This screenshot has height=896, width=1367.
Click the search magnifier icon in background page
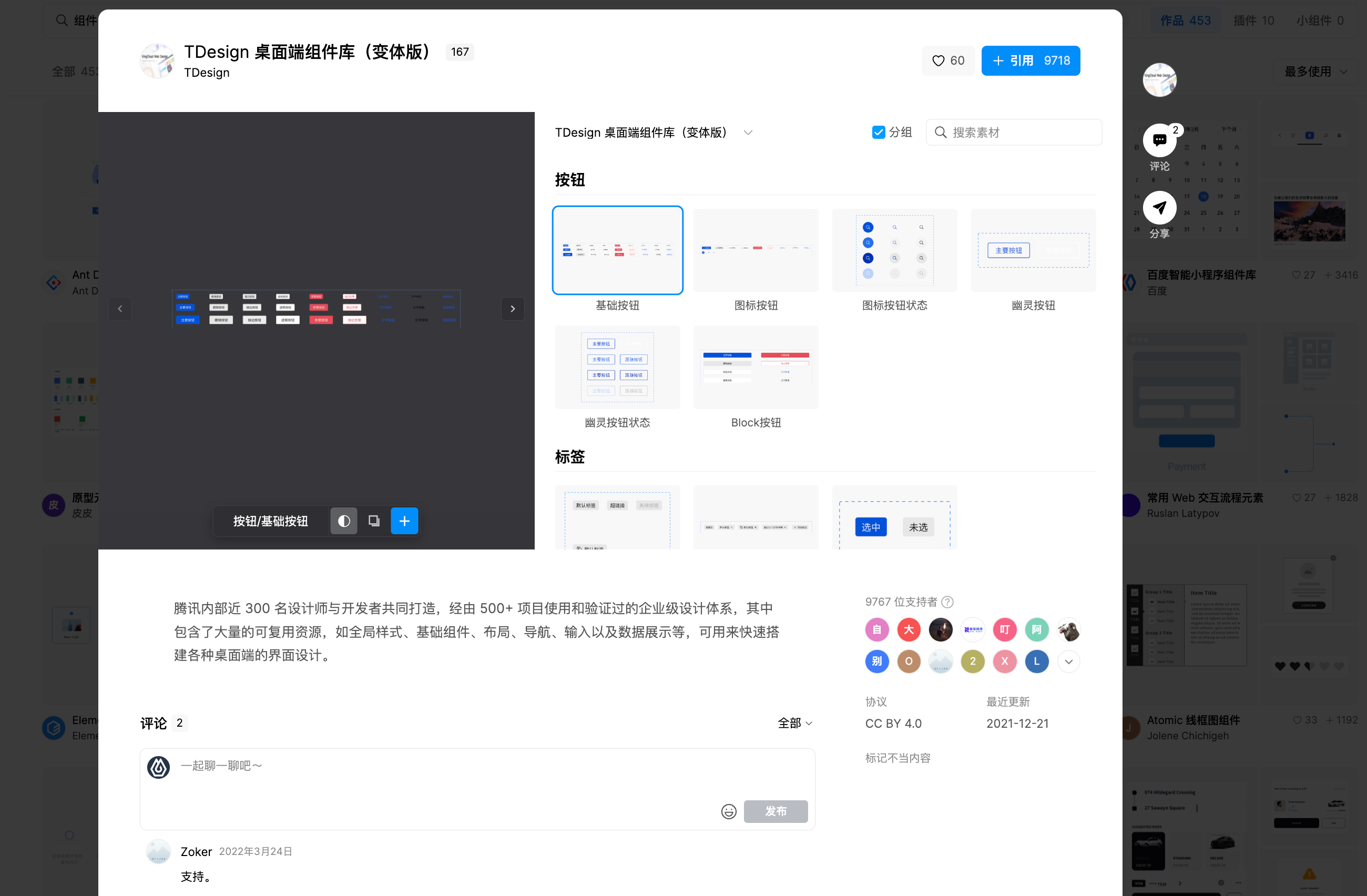(62, 21)
